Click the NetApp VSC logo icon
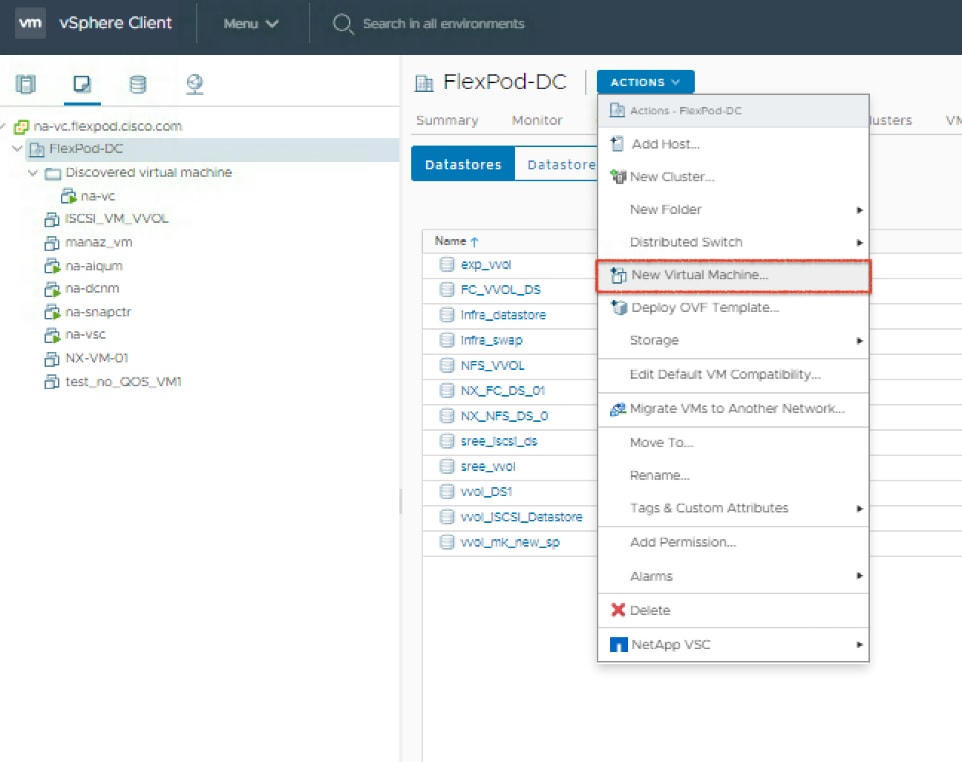The height and width of the screenshot is (762, 962). coord(618,645)
